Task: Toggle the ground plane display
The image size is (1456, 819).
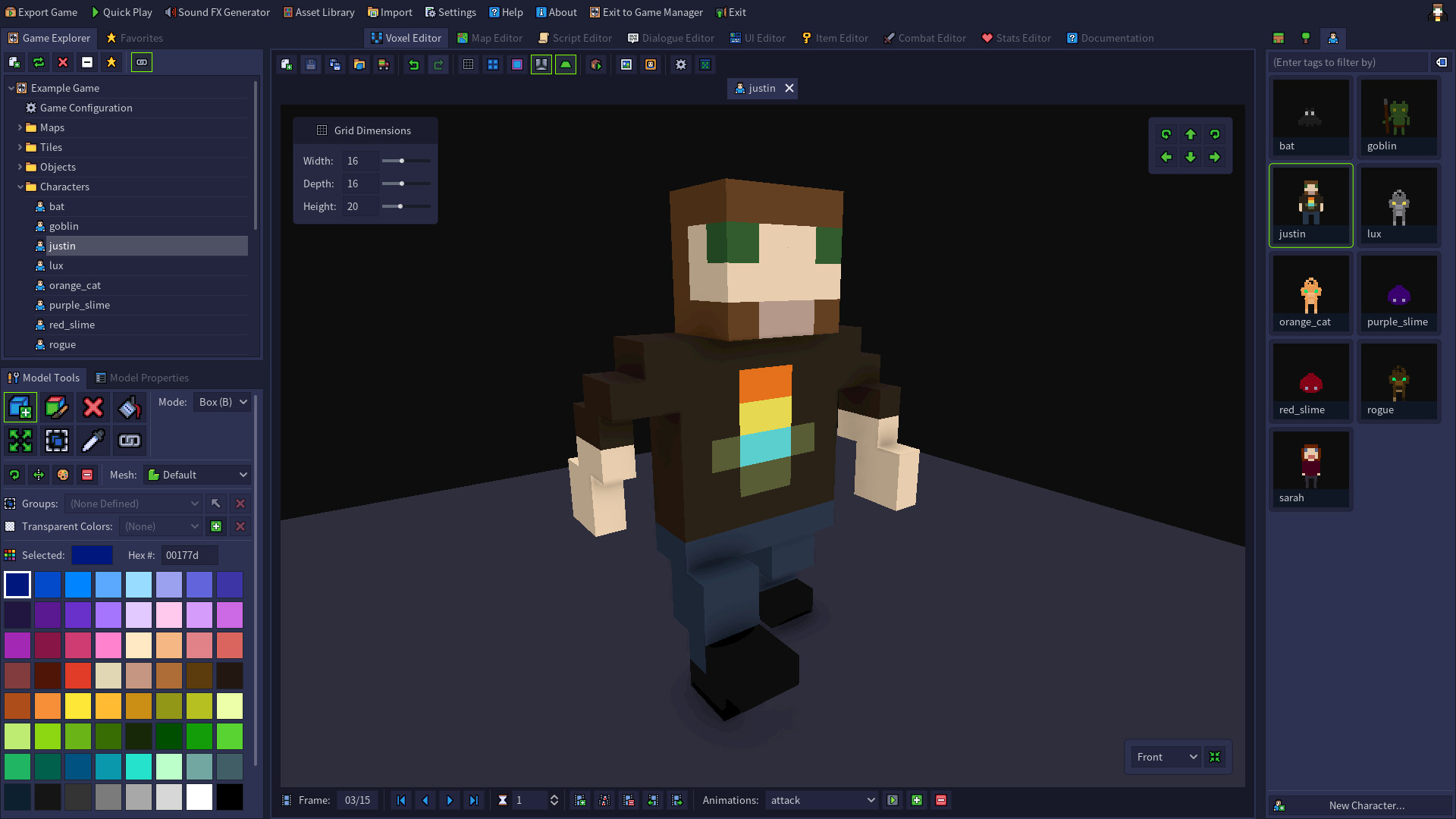Action: 566,64
